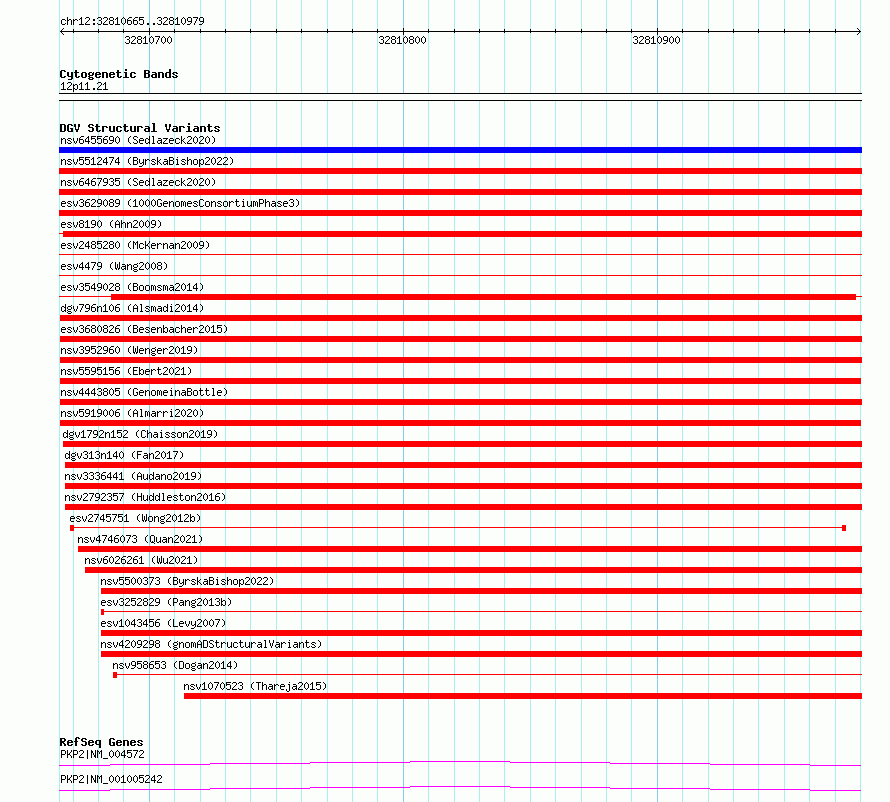The image size is (890, 802).
Task: Open variant dgv1792n152 (Chaisson2019)
Action: [140, 434]
